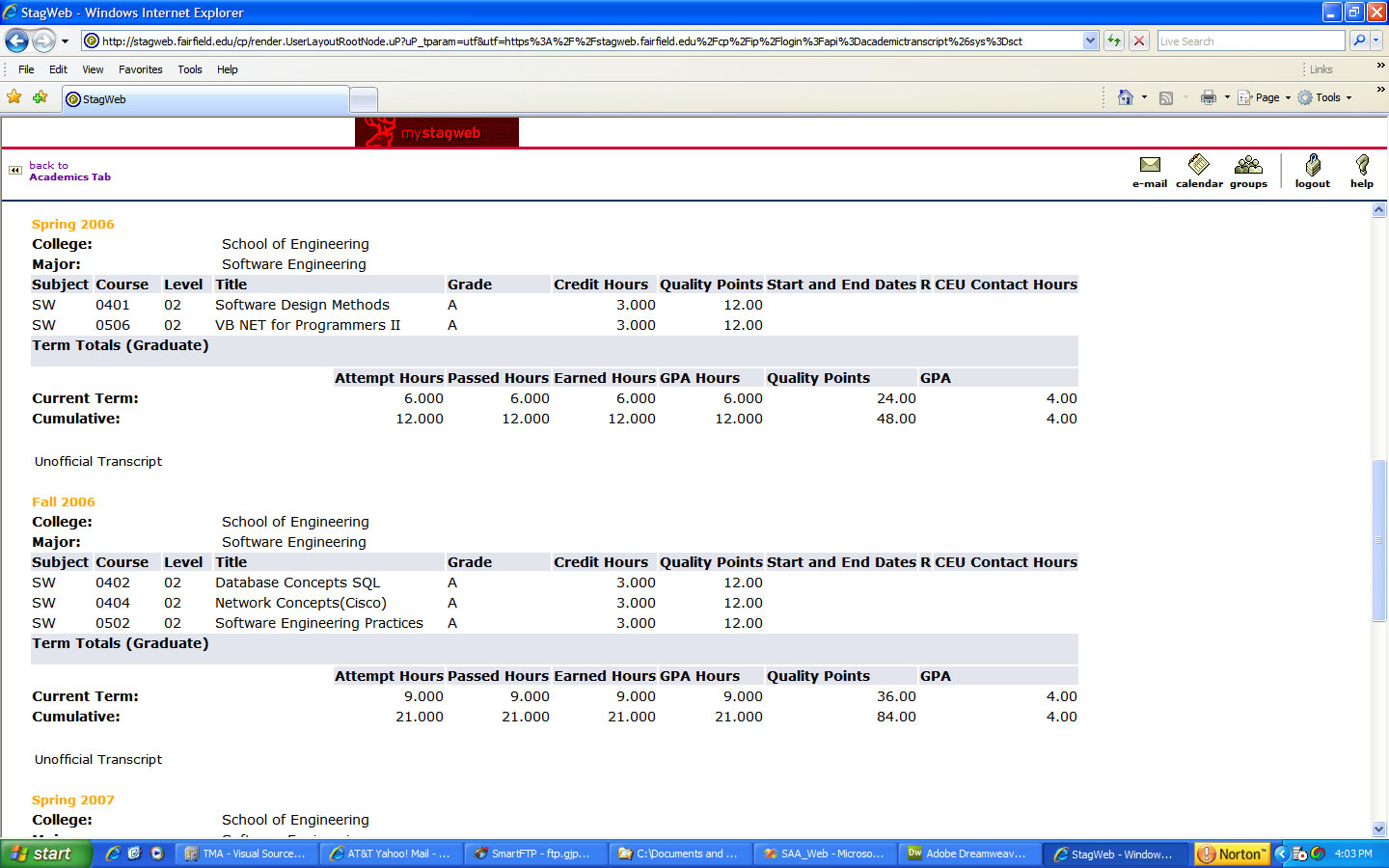
Task: Open the address bar history dropdown arrow
Action: tap(1090, 41)
